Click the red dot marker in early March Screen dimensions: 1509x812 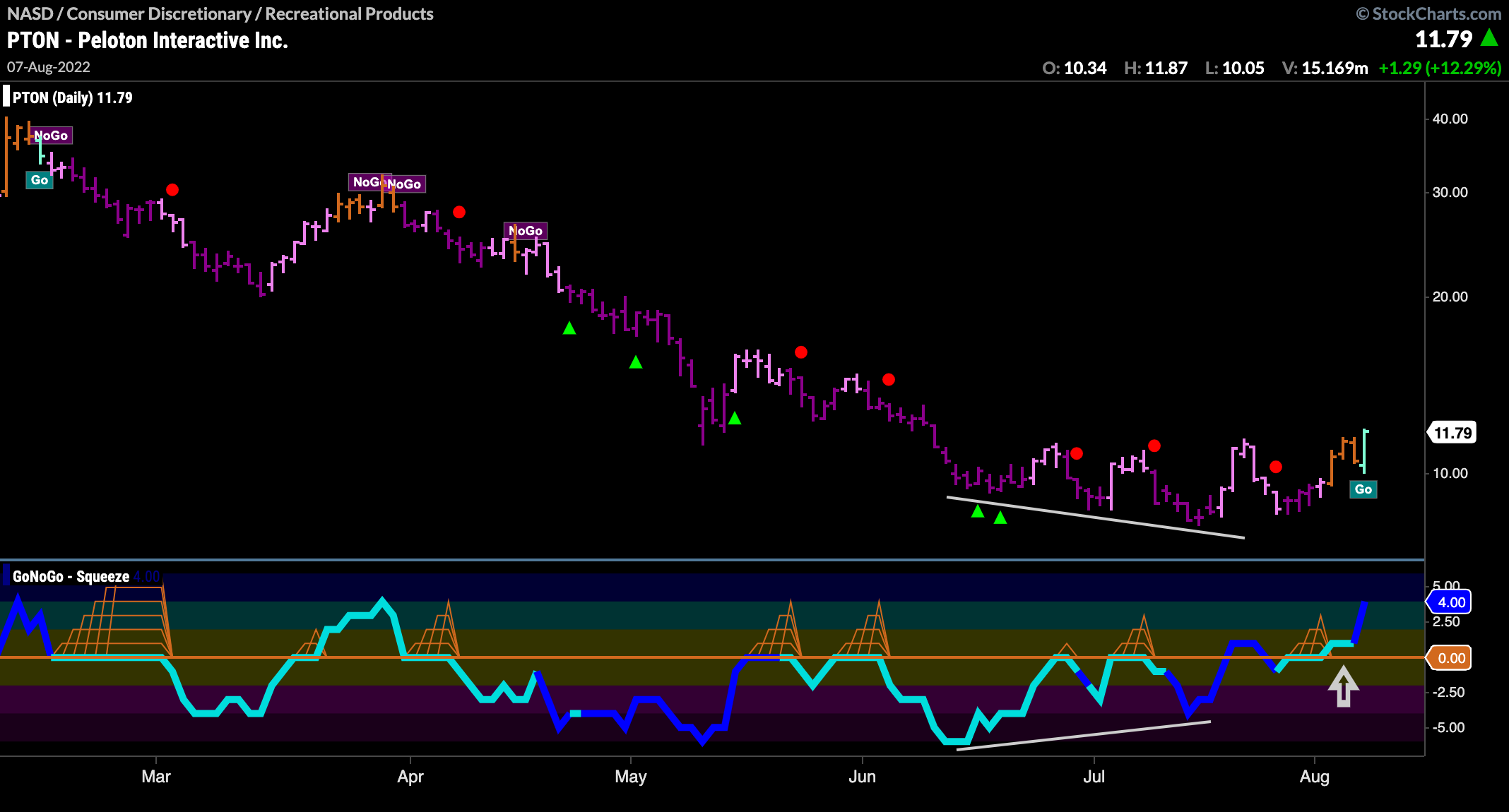pyautogui.click(x=172, y=190)
